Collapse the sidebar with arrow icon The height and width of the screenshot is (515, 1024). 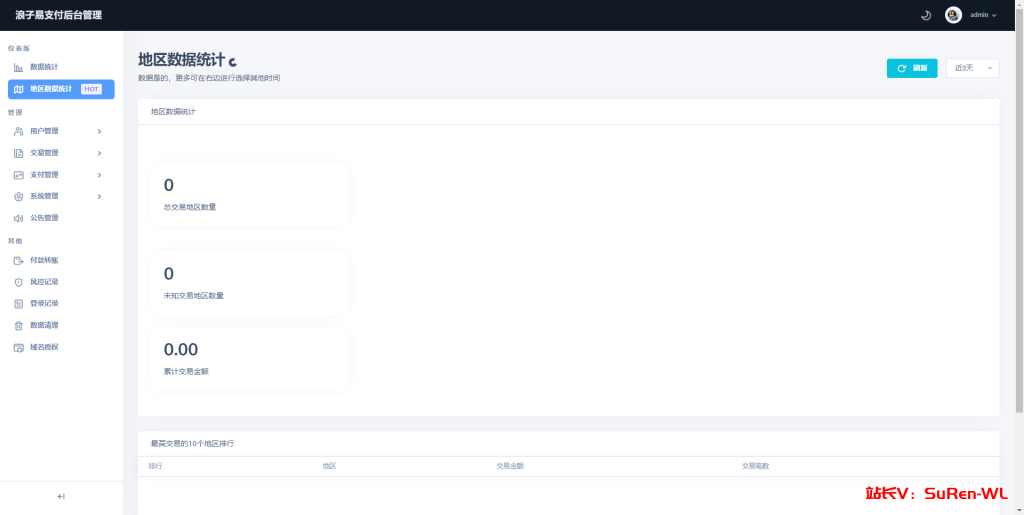[x=61, y=497]
